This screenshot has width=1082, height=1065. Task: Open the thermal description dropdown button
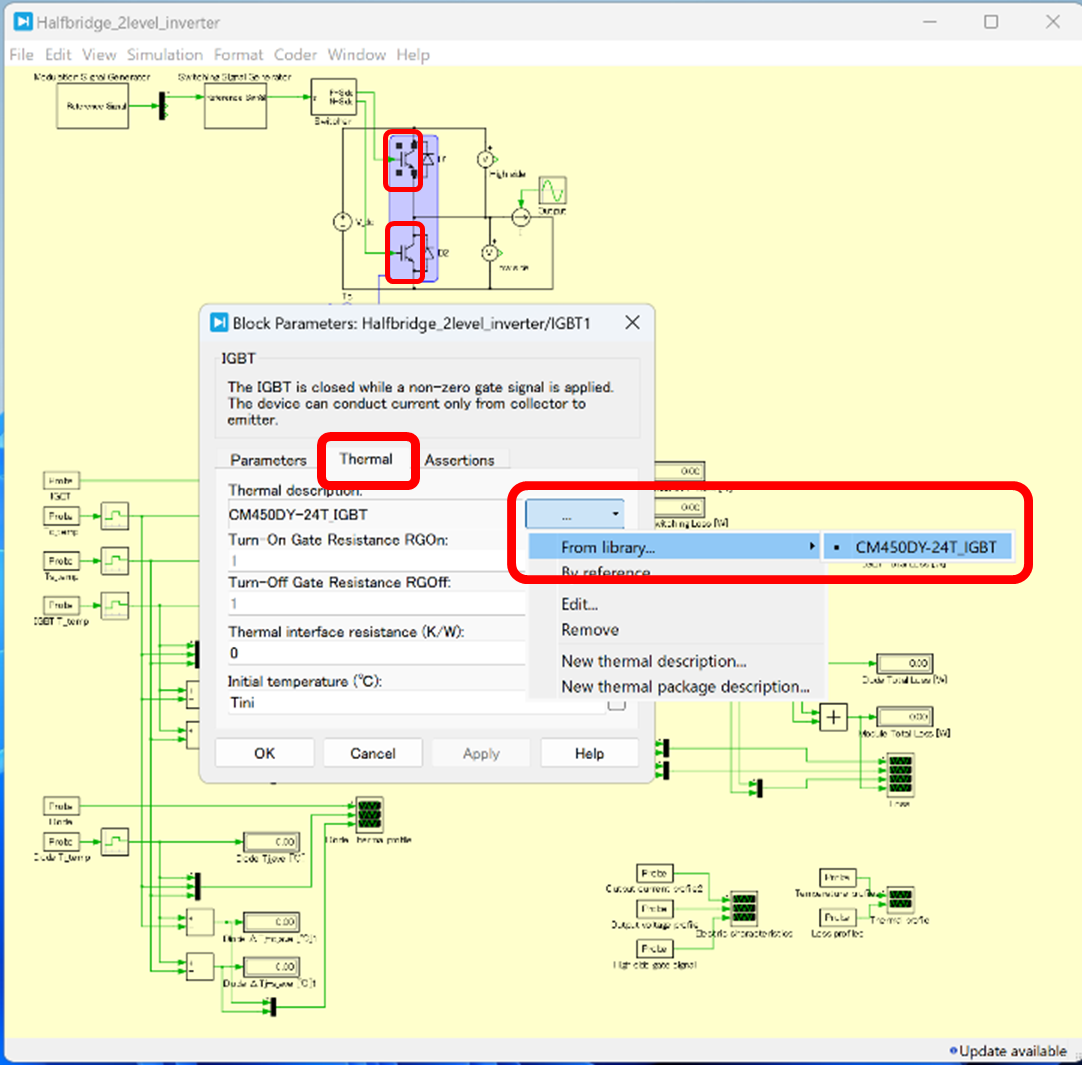[x=575, y=515]
